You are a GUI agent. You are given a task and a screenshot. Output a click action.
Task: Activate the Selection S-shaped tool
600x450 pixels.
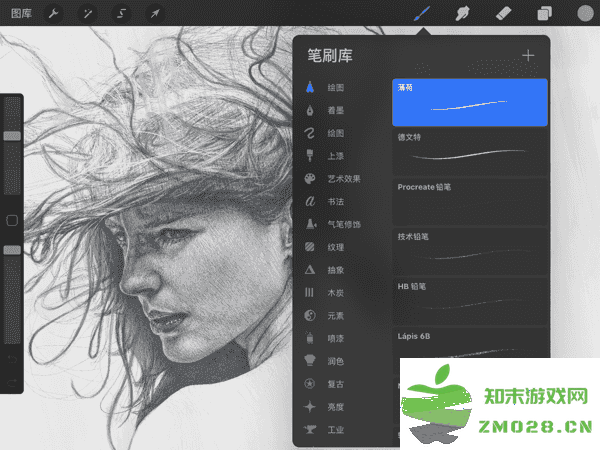click(122, 13)
